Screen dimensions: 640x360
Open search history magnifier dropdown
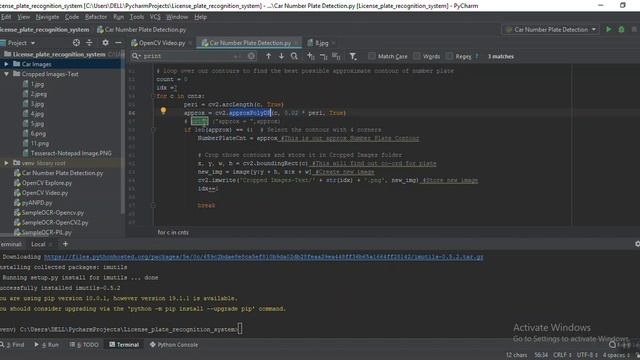(x=136, y=56)
